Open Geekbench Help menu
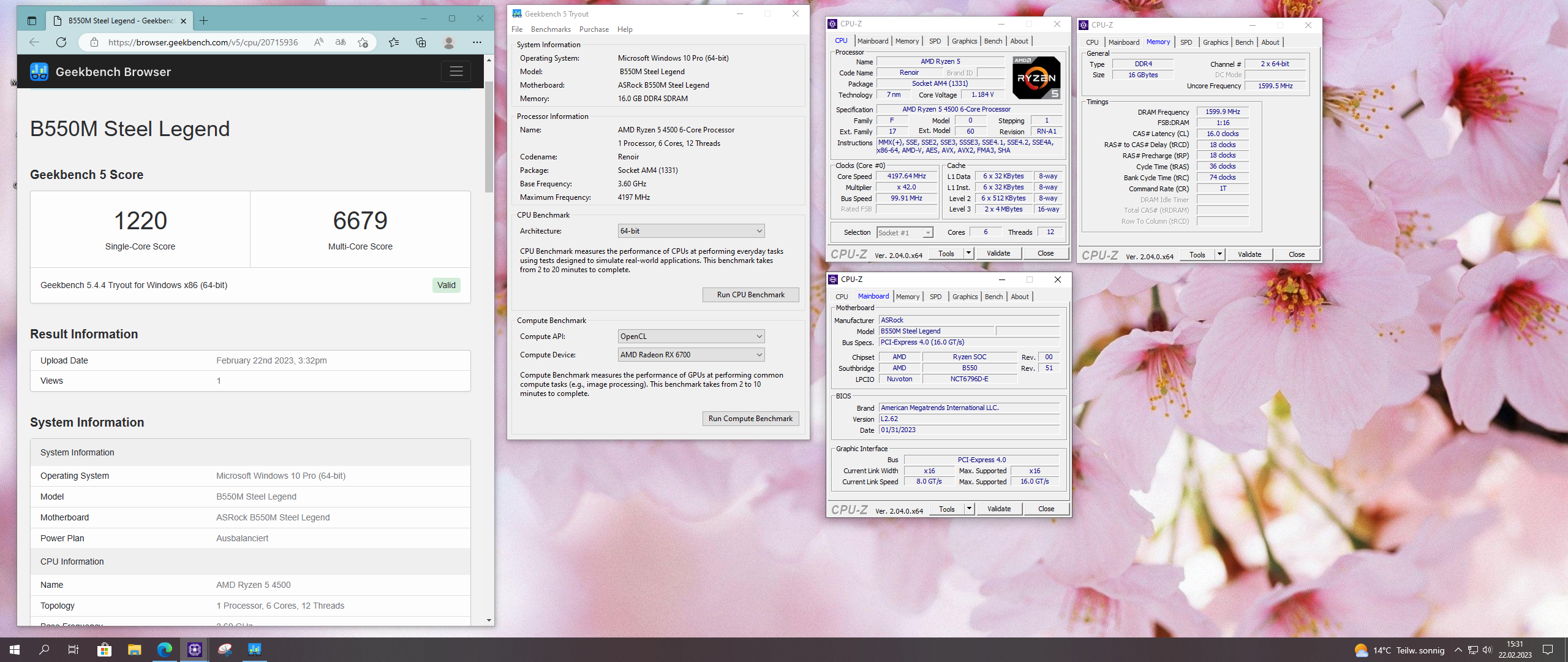 pos(625,29)
